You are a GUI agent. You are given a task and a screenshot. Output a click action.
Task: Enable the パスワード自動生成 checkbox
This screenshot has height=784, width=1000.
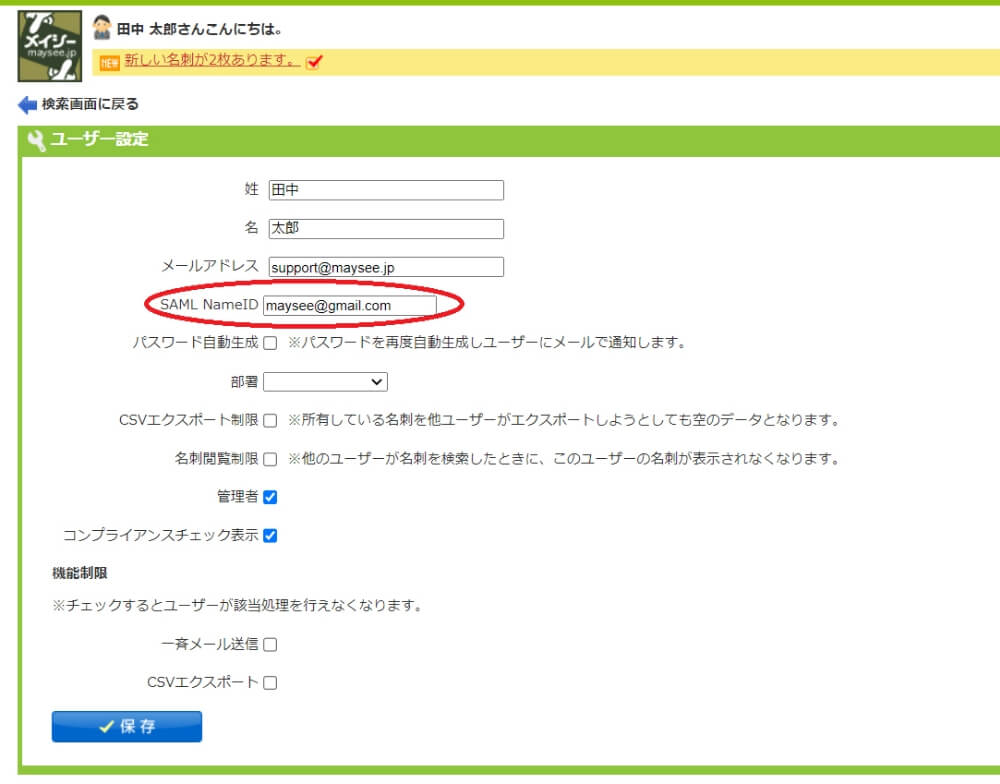268,343
